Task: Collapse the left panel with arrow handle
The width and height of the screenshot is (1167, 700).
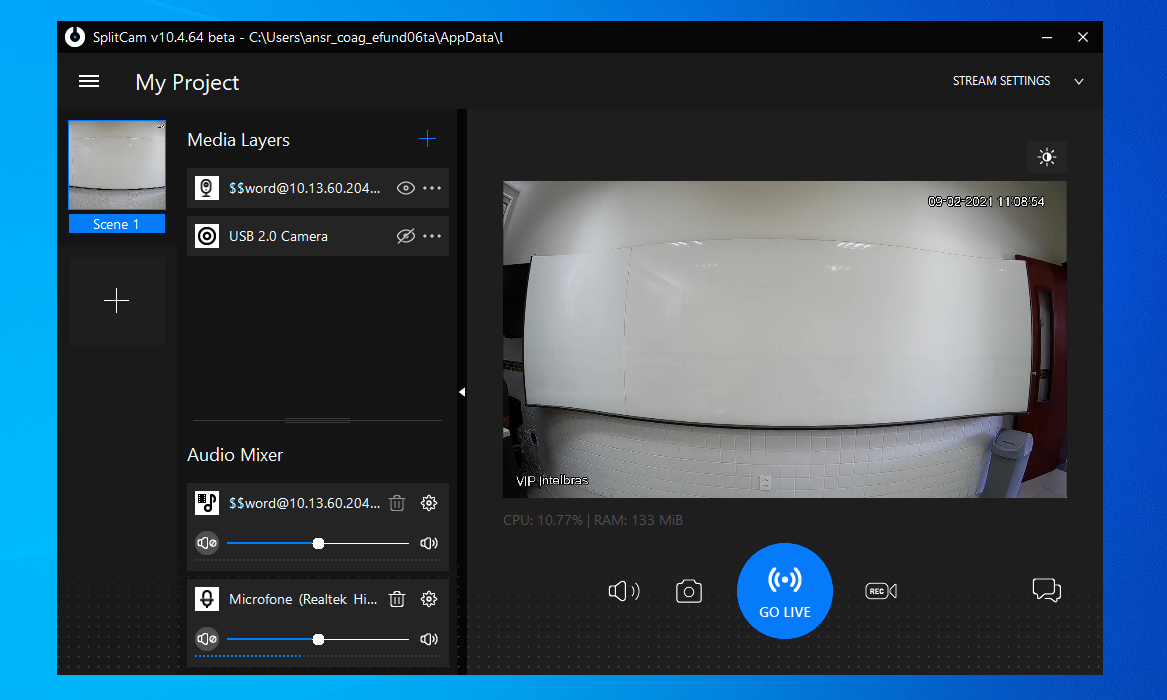Action: coord(462,392)
